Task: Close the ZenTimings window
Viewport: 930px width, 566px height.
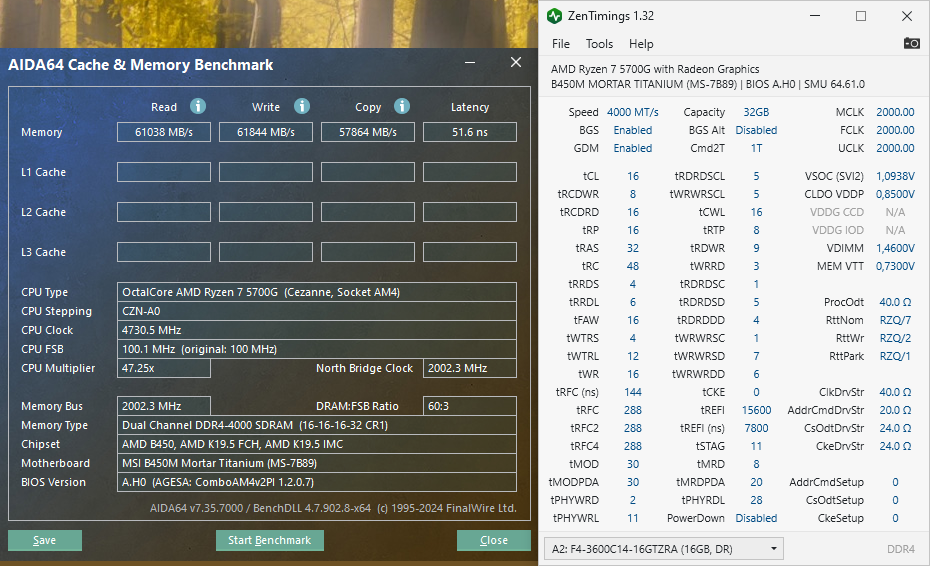Action: coord(907,16)
